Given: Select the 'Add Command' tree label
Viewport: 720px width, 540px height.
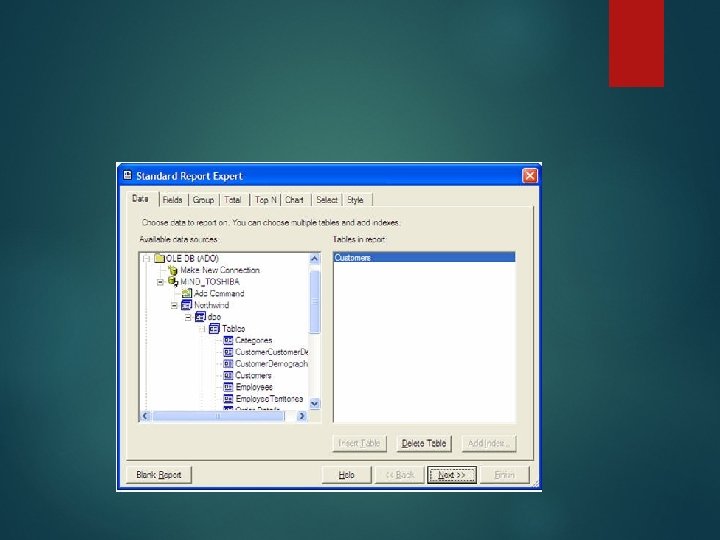Looking at the screenshot, I should [219, 293].
